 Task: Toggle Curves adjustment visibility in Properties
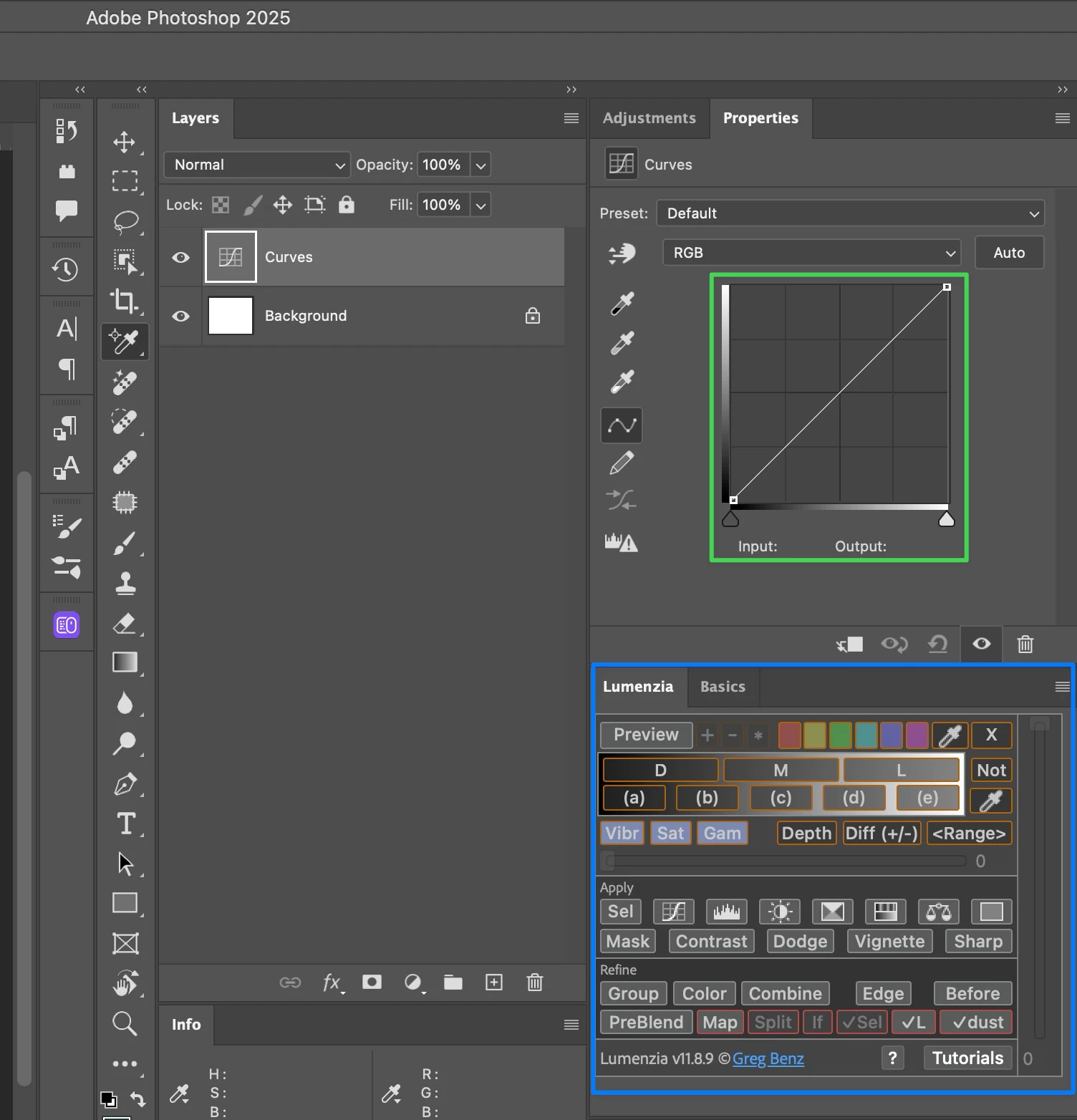[982, 643]
